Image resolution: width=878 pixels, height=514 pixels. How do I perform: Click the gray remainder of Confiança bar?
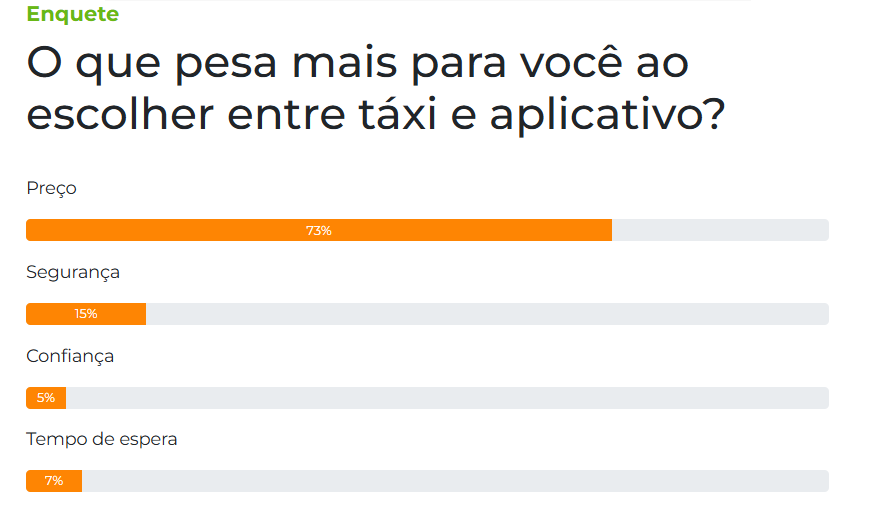447,398
